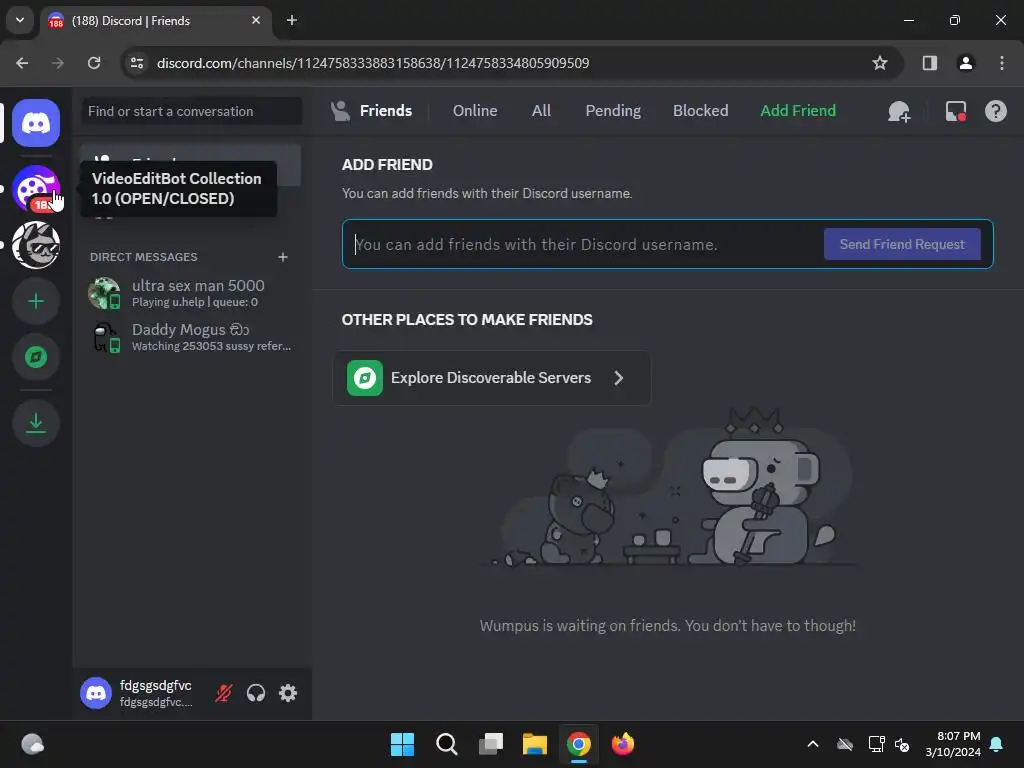1024x768 pixels.
Task: Open Chrome side panel icon
Action: coord(930,63)
